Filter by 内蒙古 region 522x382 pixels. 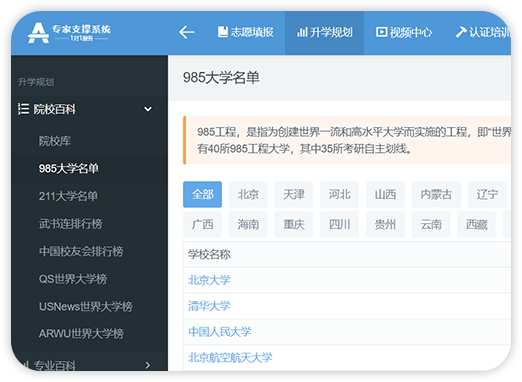(436, 194)
